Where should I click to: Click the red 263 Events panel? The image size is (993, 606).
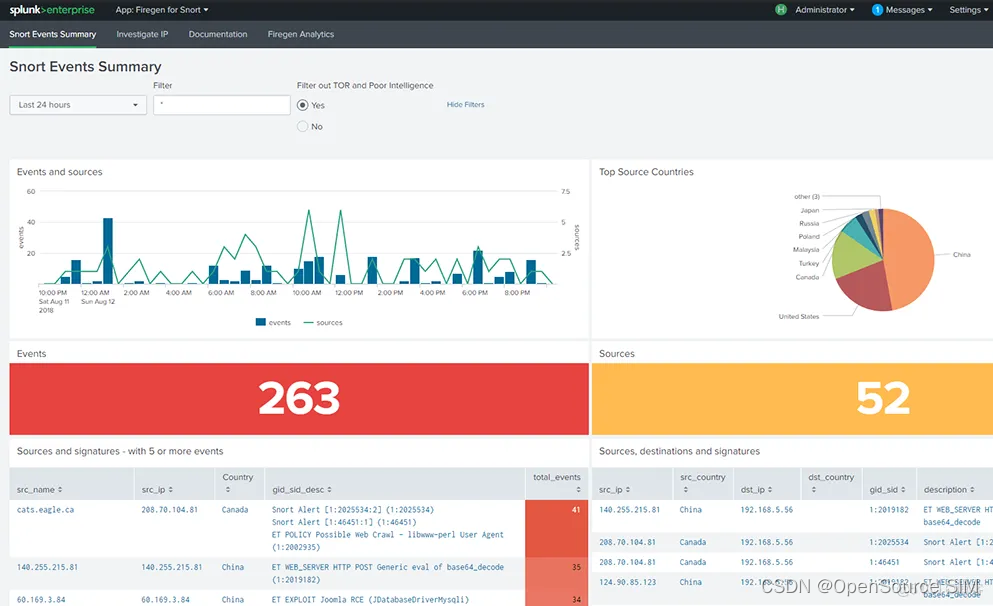click(299, 398)
